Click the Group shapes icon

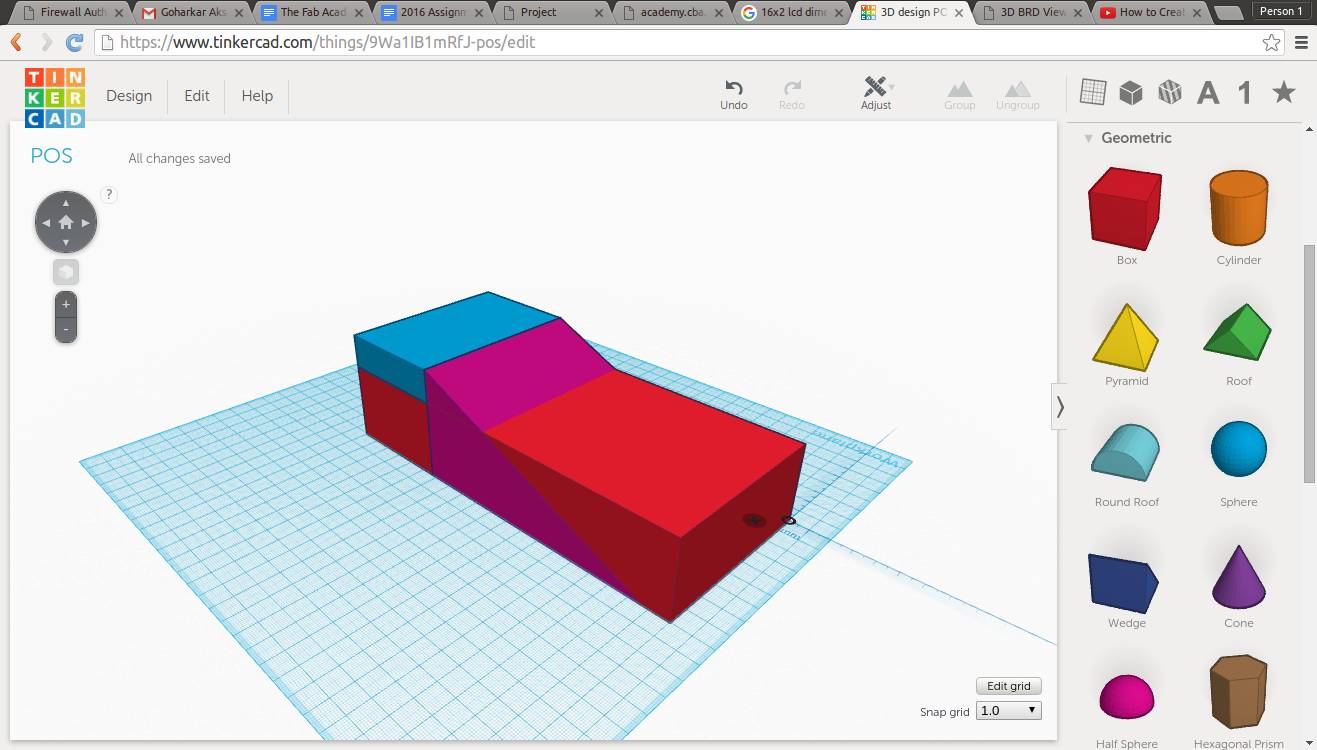960,89
